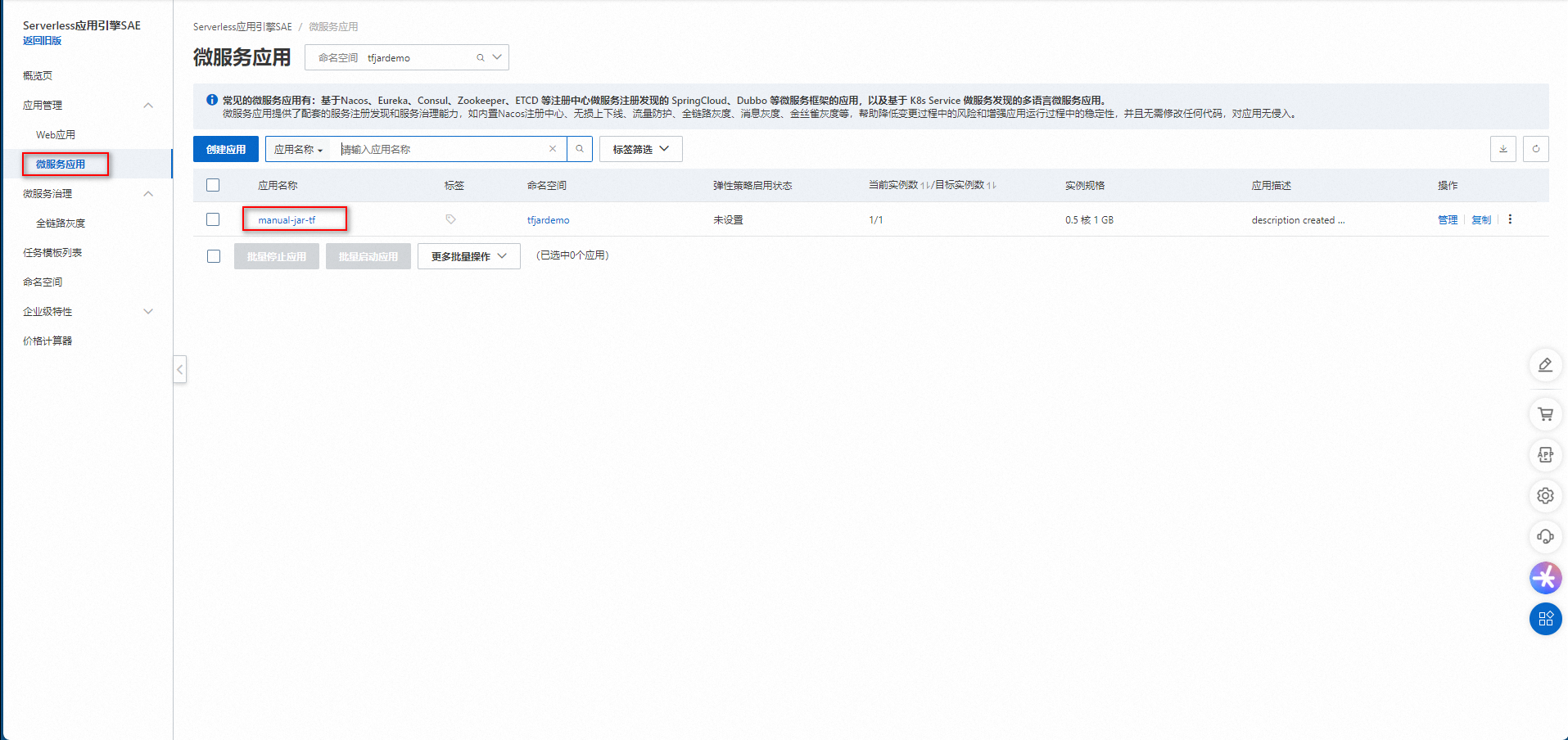
Task: Select 微服务应用 in the sidebar
Action: coord(61,164)
